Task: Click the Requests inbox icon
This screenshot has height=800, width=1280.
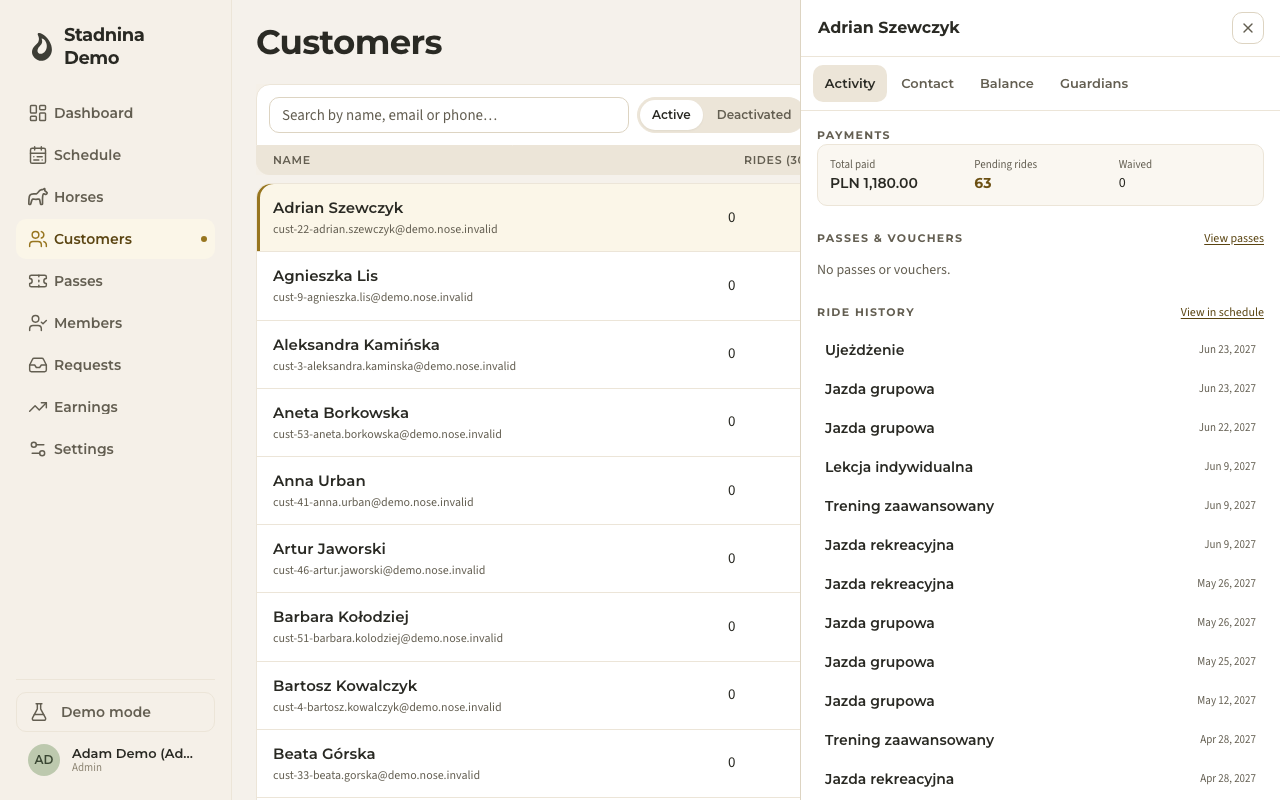Action: coord(38,365)
